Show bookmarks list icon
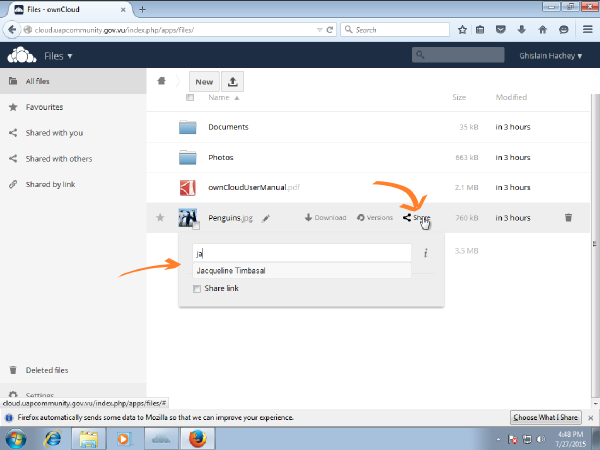The width and height of the screenshot is (600, 450). [x=480, y=29]
